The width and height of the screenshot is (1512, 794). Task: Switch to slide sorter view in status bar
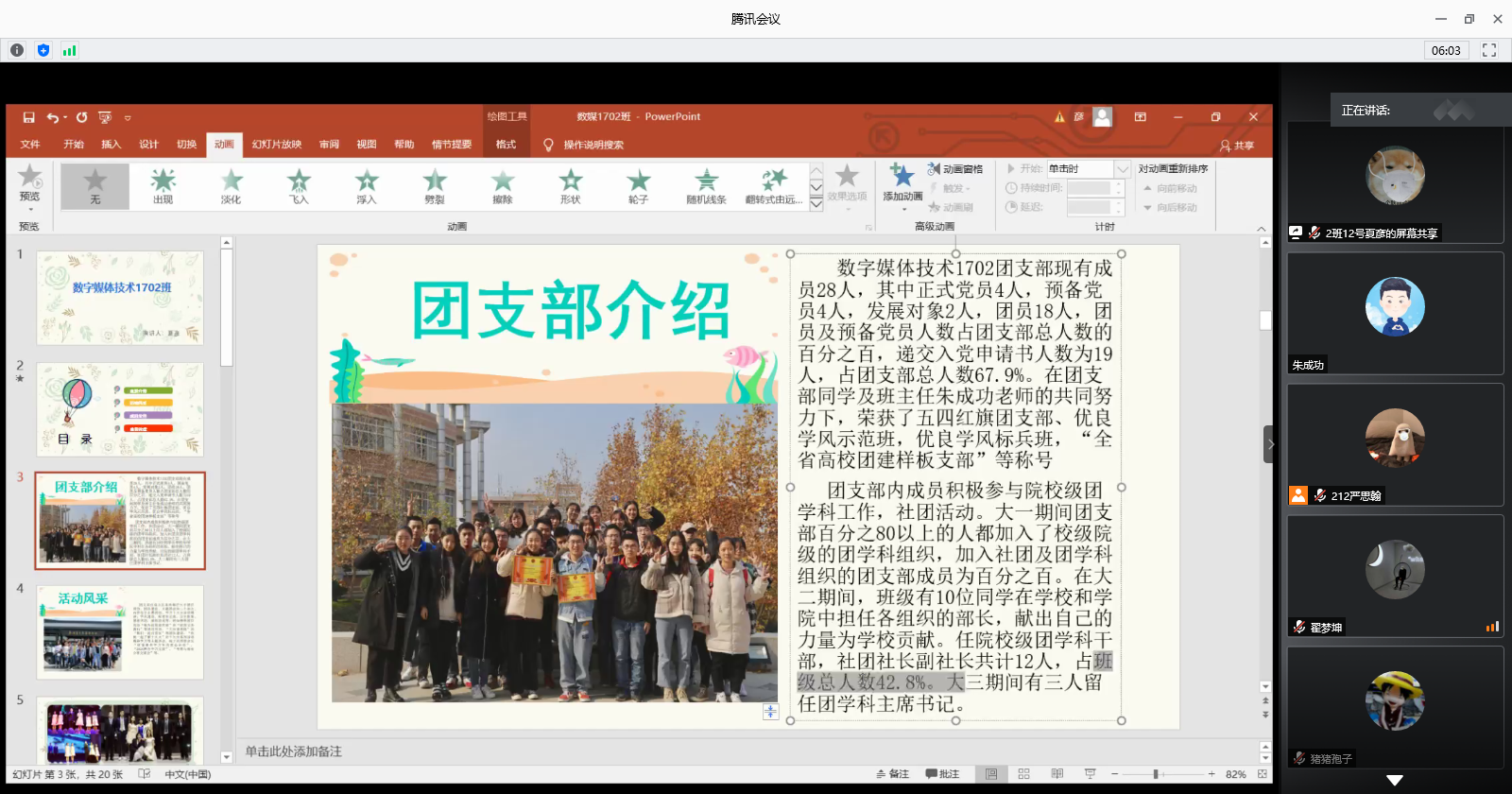tap(1023, 774)
